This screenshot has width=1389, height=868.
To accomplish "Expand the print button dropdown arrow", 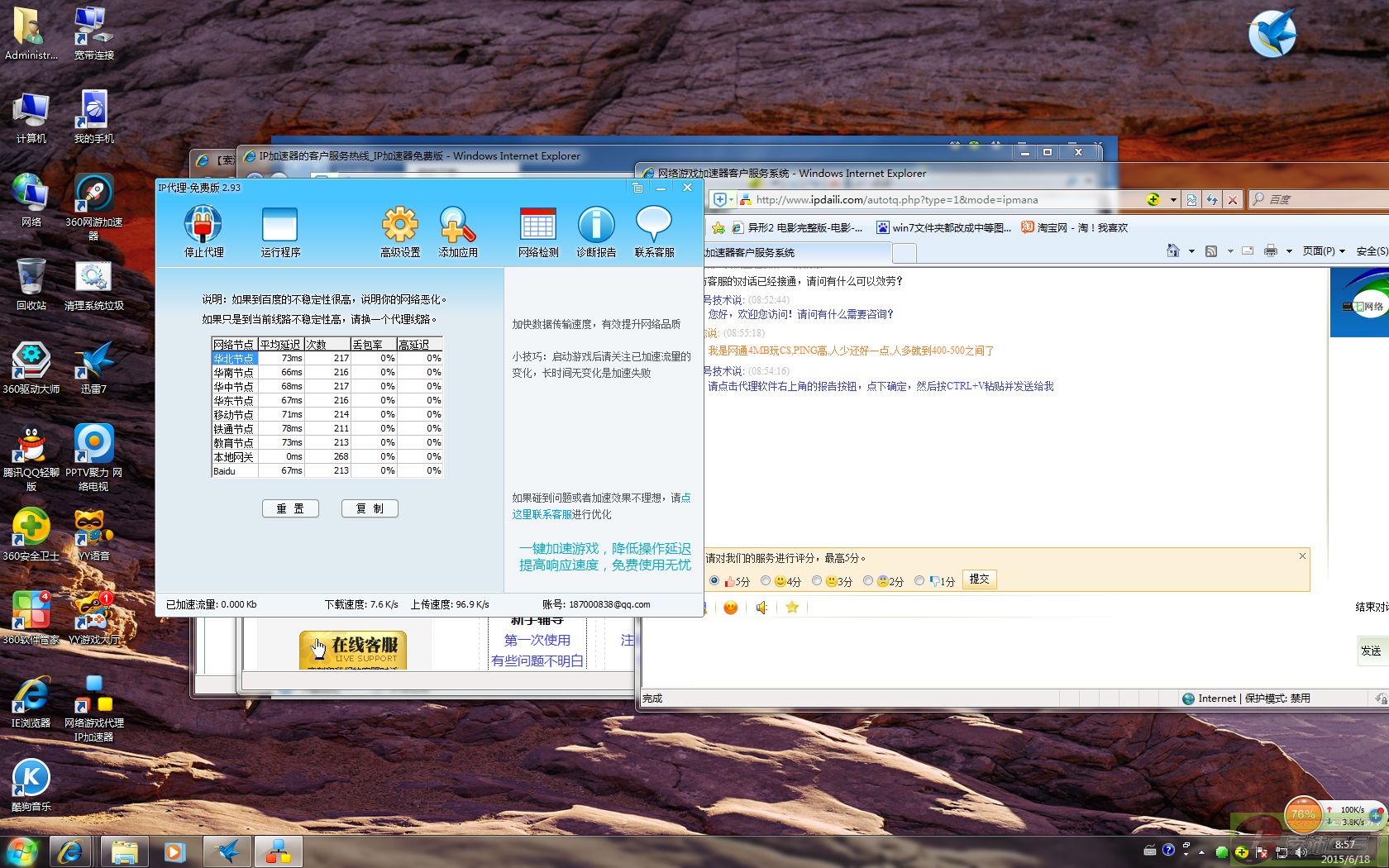I will [1289, 251].
